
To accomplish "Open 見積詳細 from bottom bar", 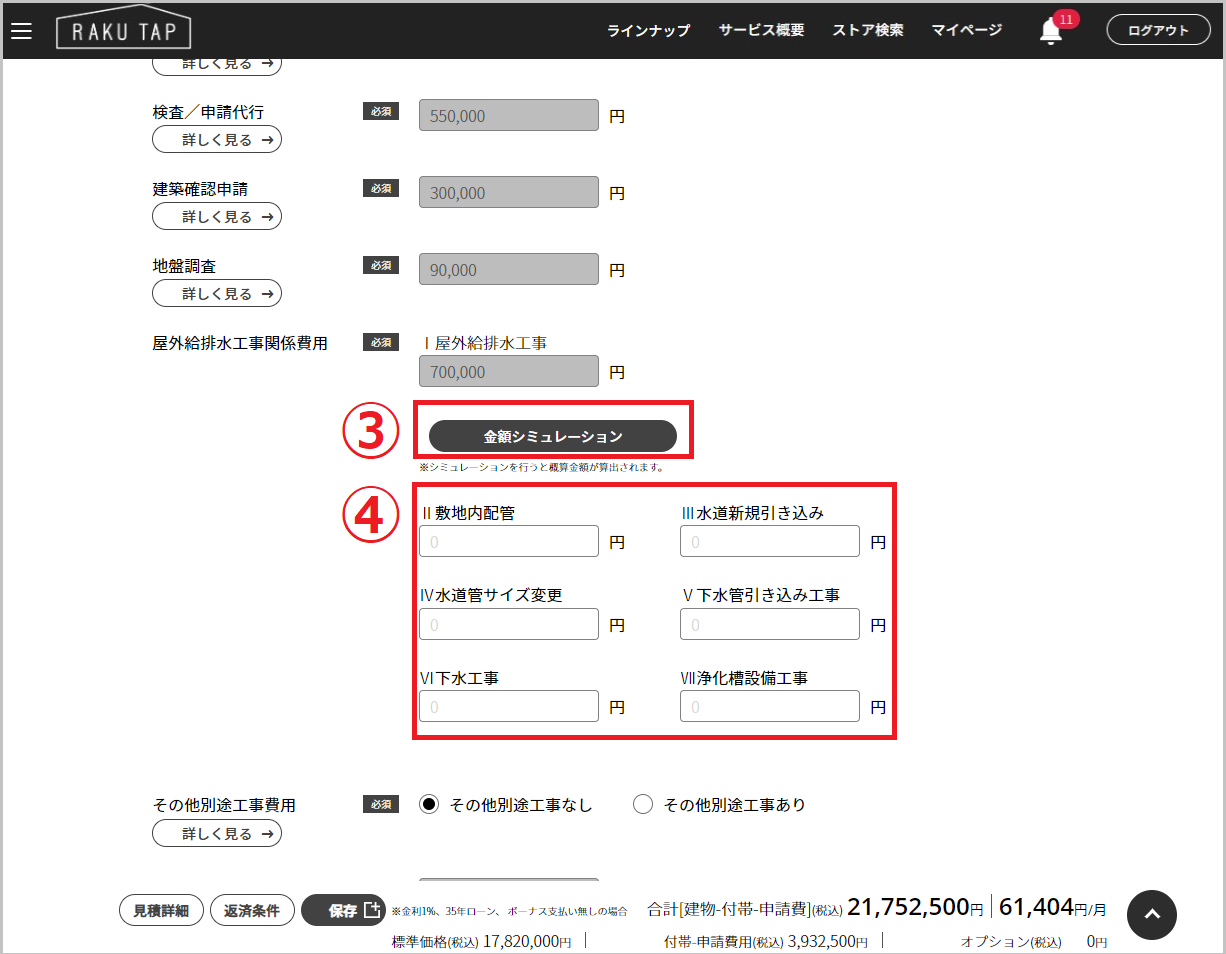I will tap(161, 910).
